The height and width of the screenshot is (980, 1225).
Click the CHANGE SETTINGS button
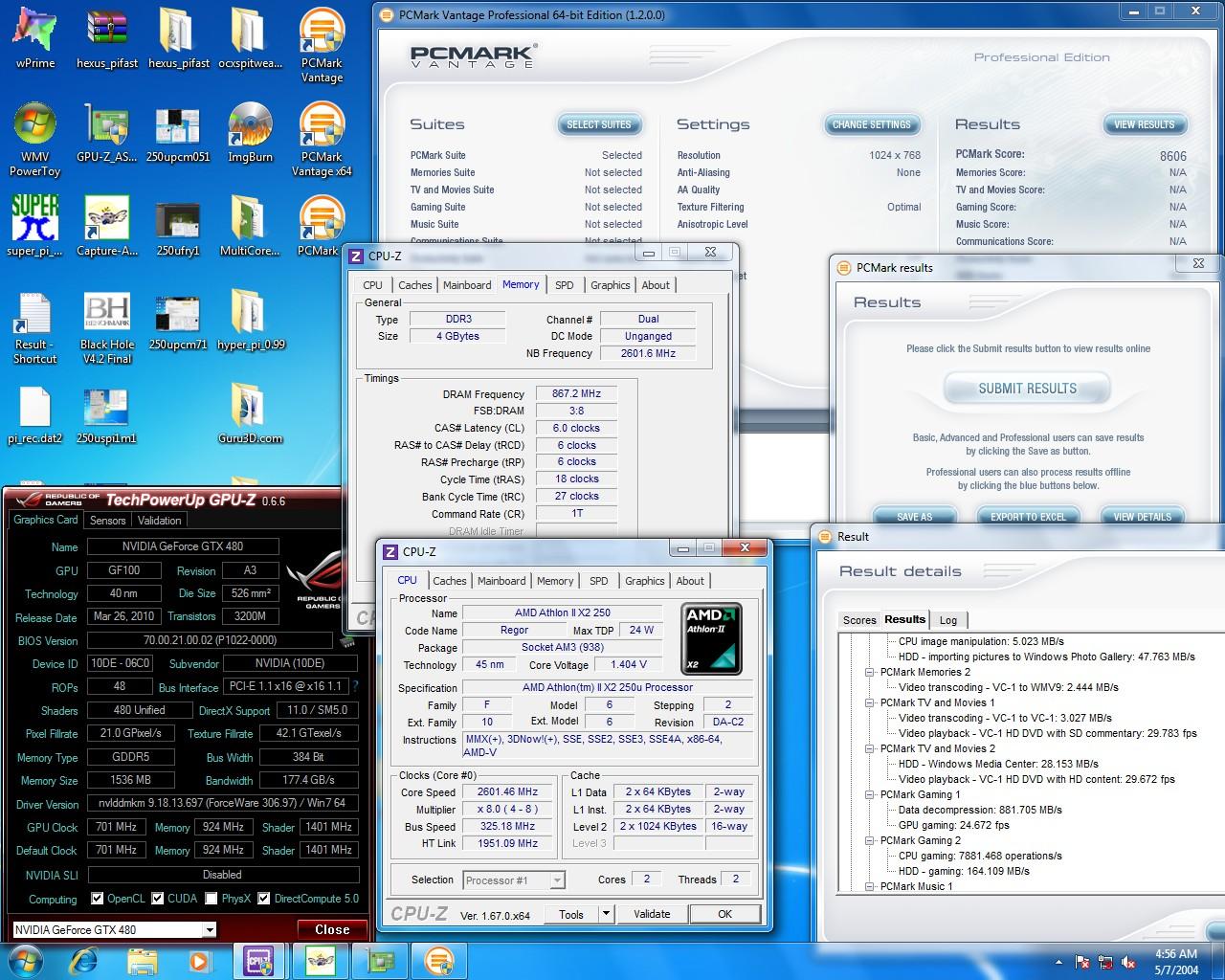(872, 124)
